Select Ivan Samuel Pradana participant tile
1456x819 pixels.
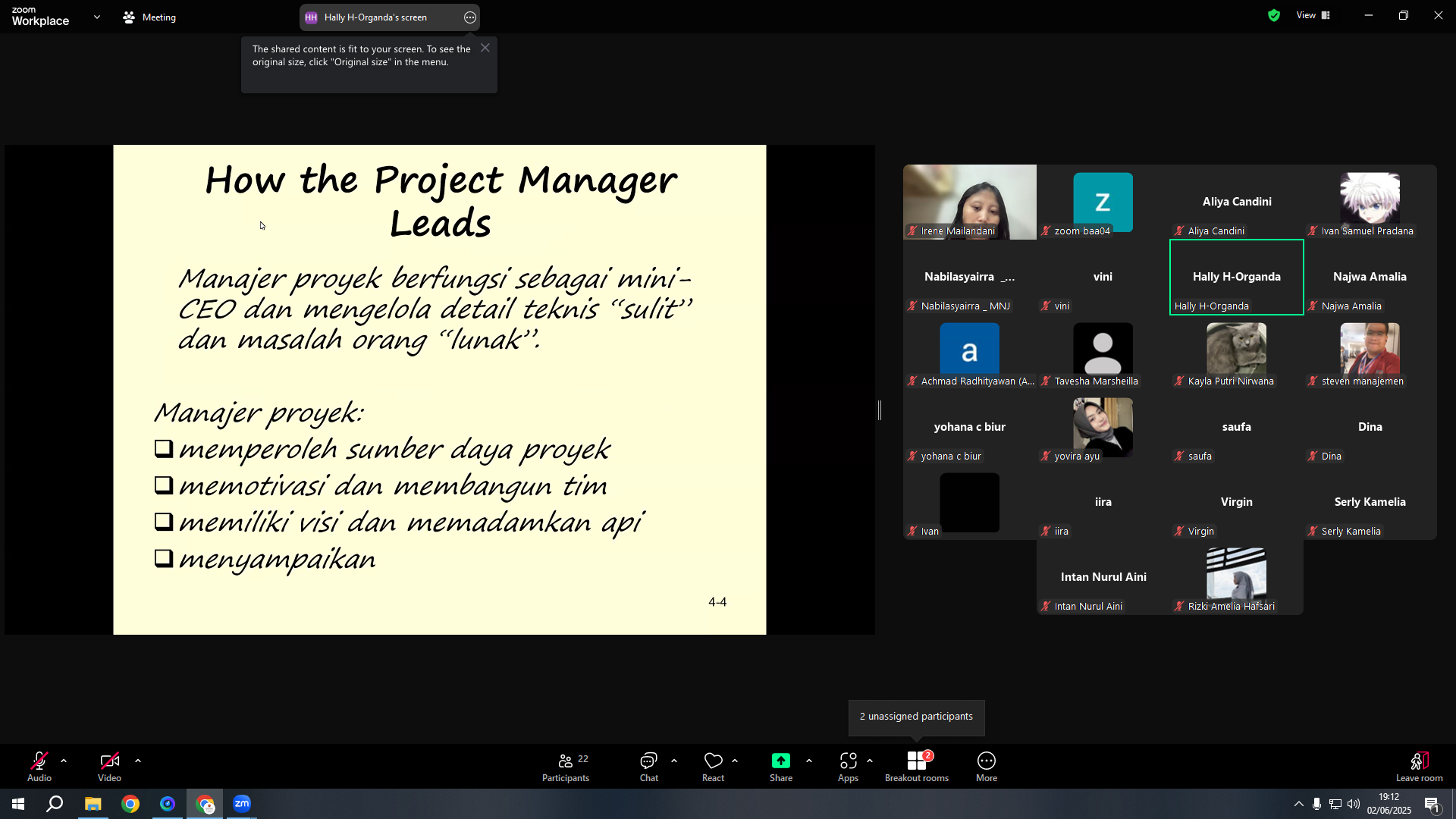point(1370,202)
